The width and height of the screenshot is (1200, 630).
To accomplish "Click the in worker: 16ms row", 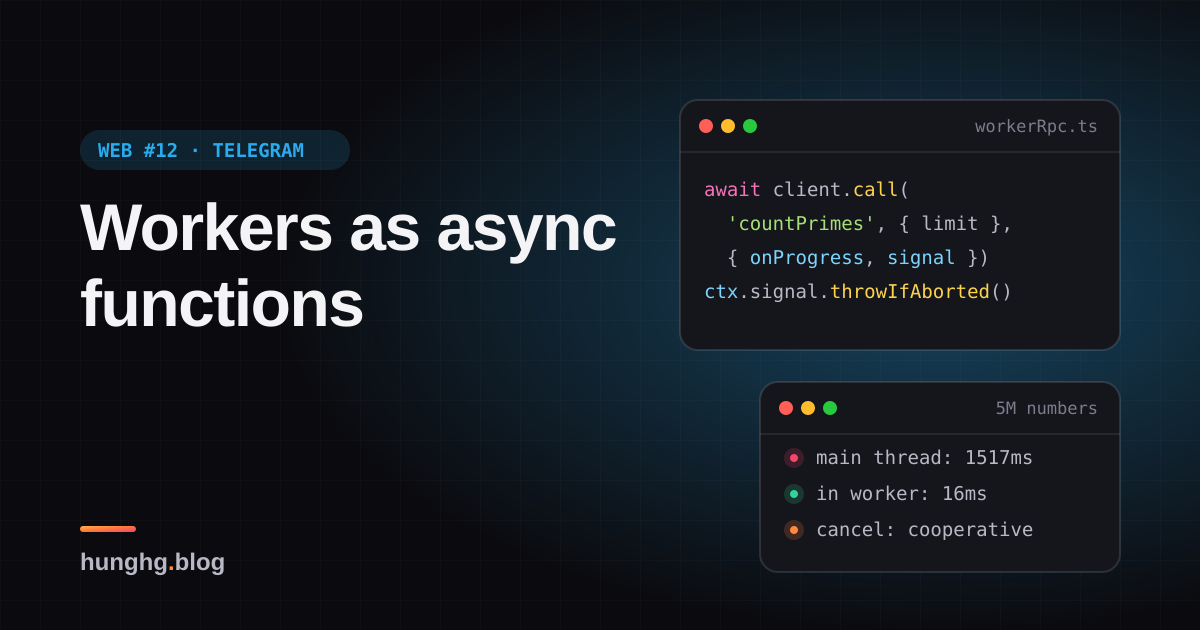I will [x=885, y=494].
